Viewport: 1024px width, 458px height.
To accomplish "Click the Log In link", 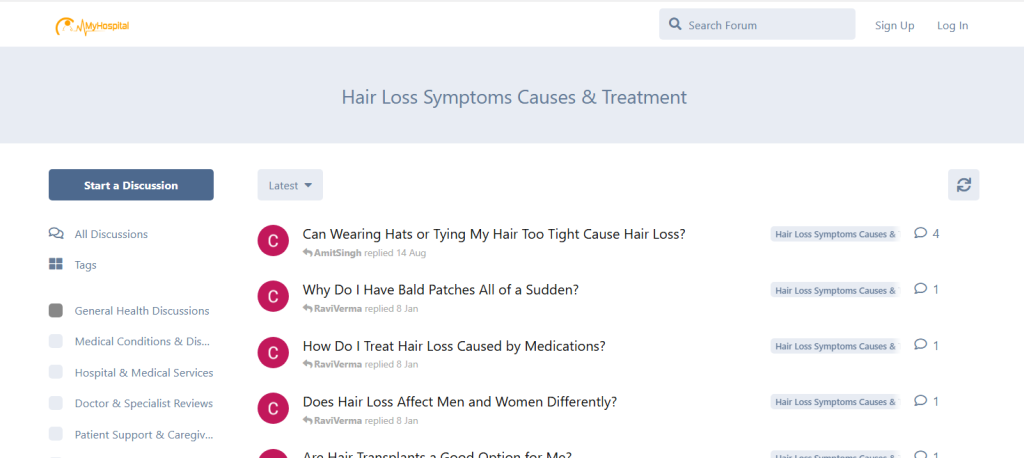I will pyautogui.click(x=952, y=25).
